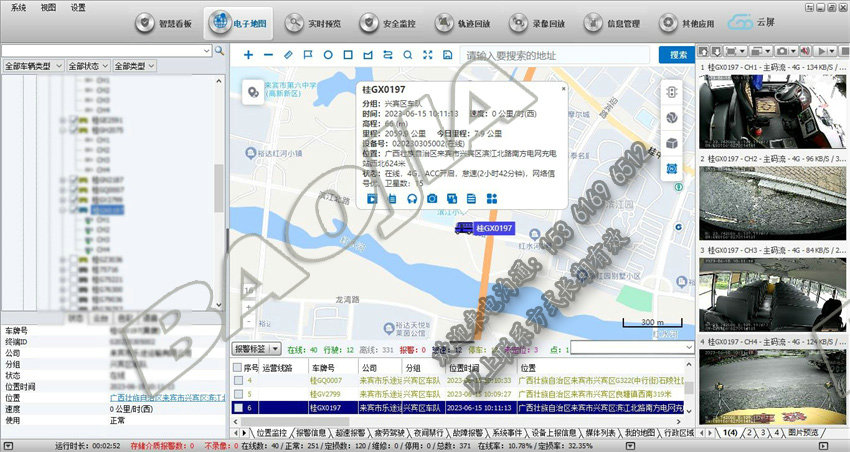Click the 搜索 button
The image size is (850, 452).
click(x=679, y=55)
